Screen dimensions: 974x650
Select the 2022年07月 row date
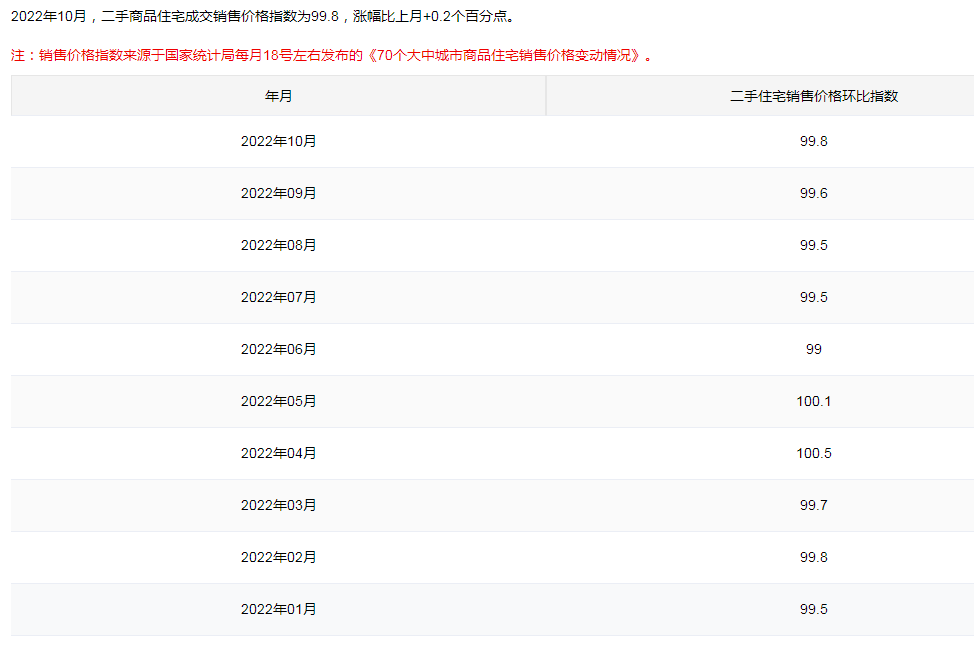[x=278, y=297]
